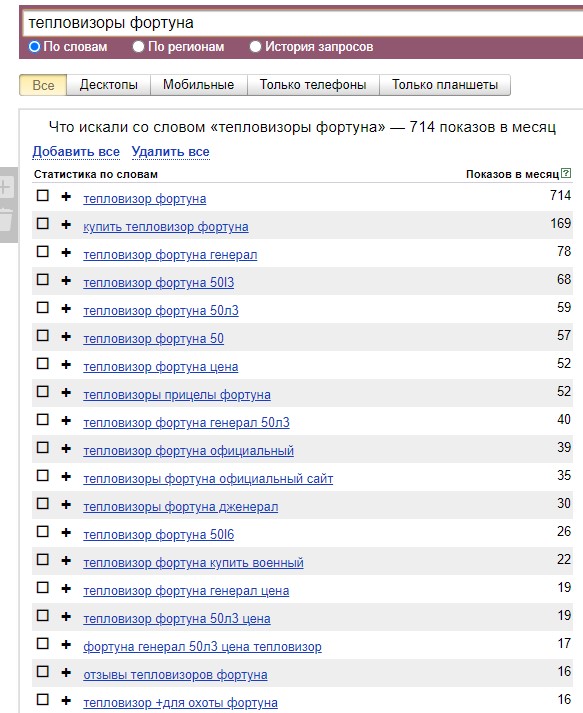Add "купить тепловизор фортуна" with plus icon
Image resolution: width=583 pixels, height=713 pixels.
66,224
